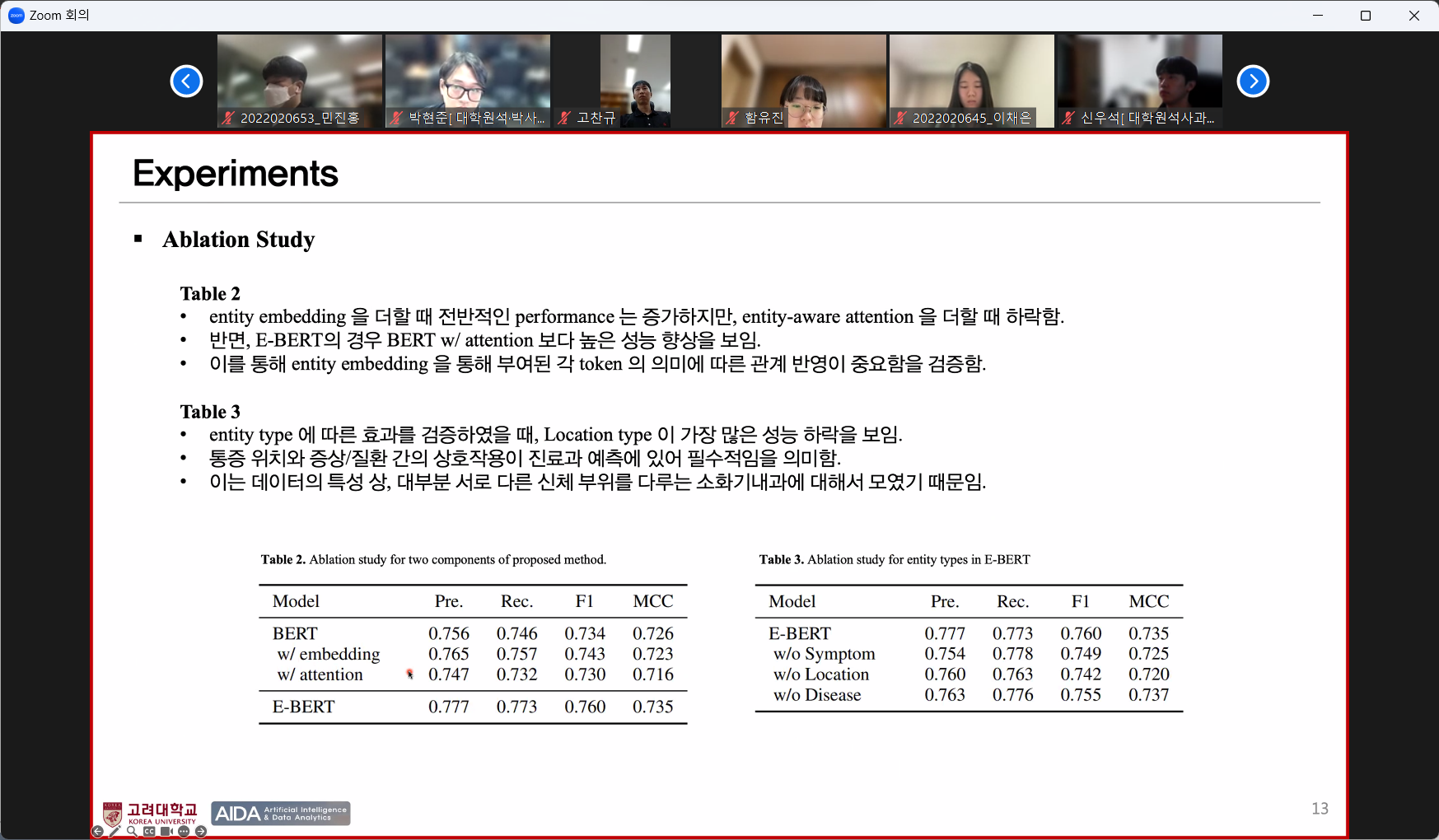Select 2022020653_민진홍 participant video
This screenshot has height=840, width=1439.
300,74
